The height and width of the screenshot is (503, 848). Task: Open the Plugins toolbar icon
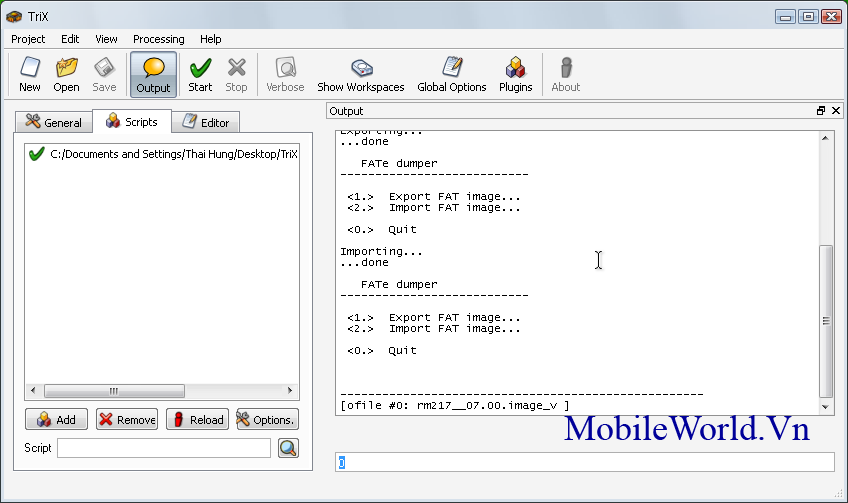tap(515, 74)
